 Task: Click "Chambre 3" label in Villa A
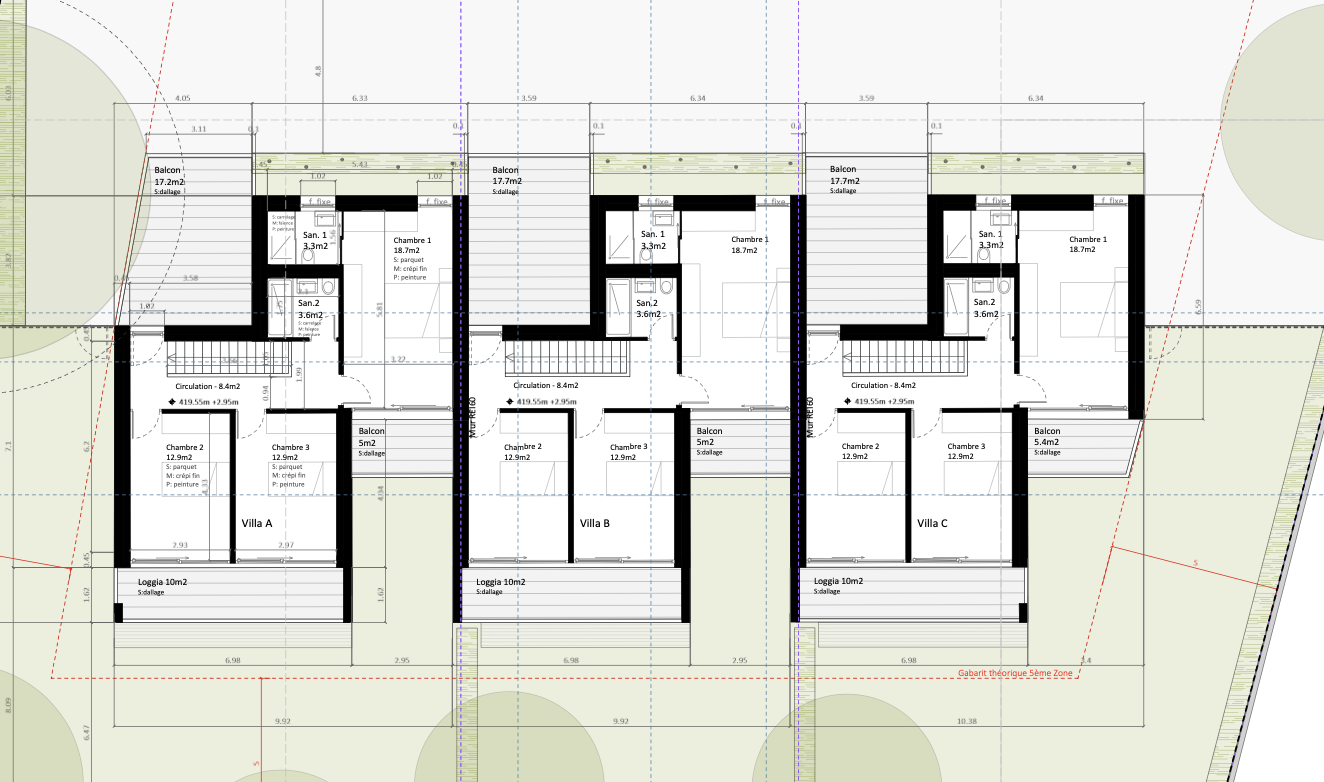(291, 447)
